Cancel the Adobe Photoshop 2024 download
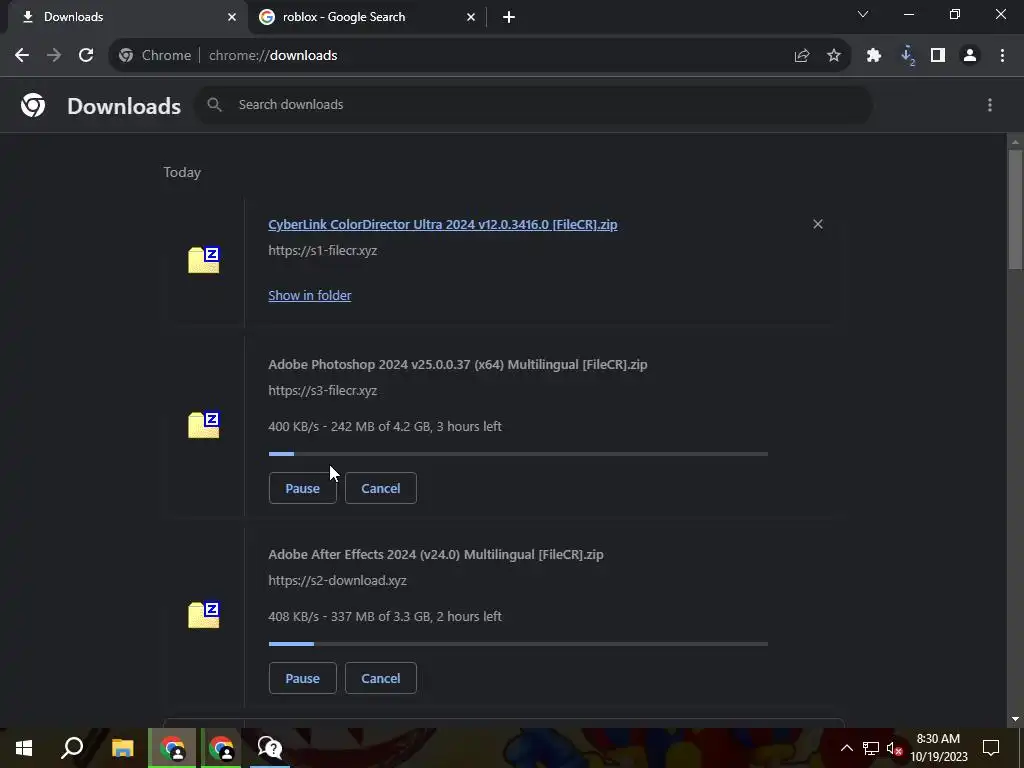The image size is (1024, 768). [x=381, y=488]
